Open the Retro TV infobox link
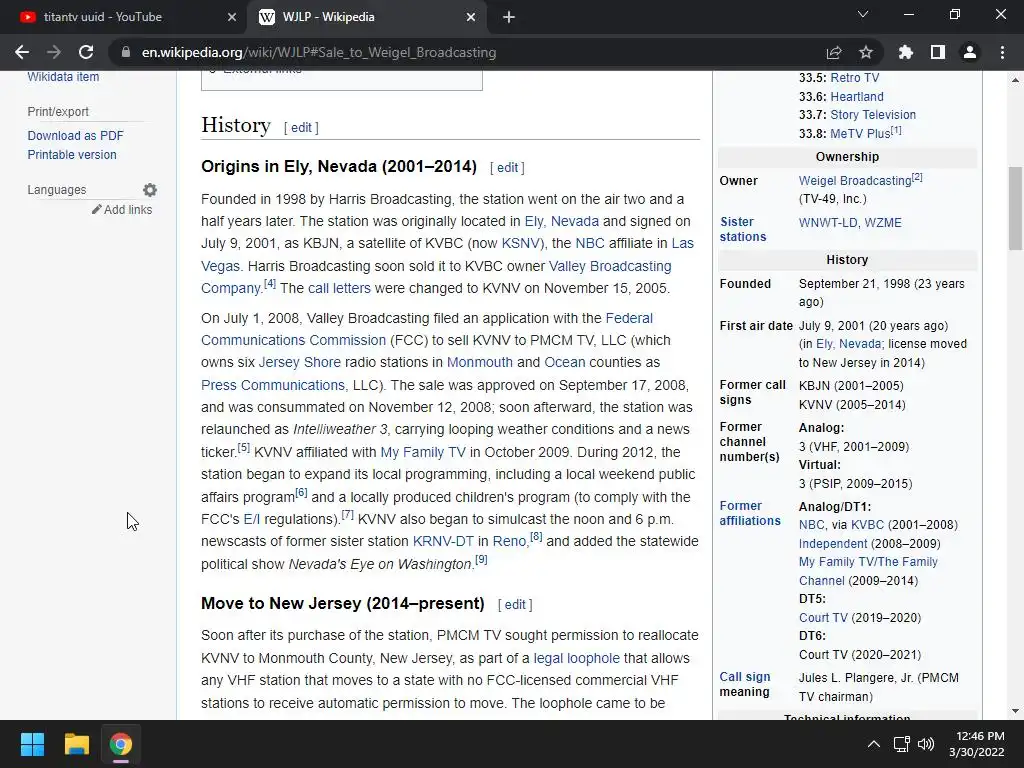Viewport: 1024px width, 768px height. pos(855,78)
